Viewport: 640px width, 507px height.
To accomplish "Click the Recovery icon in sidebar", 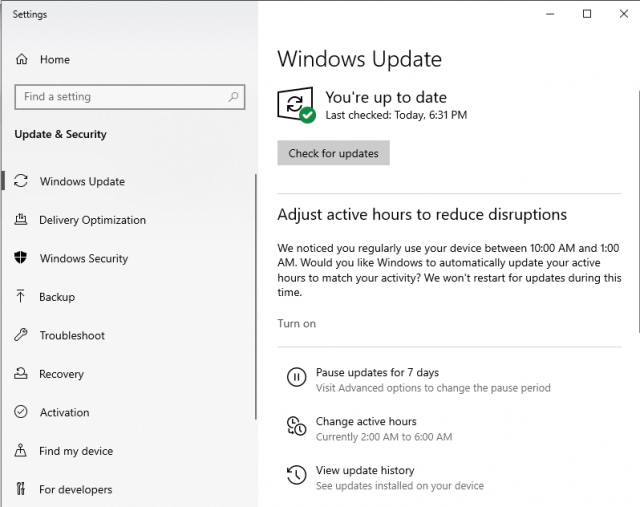I will coord(20,374).
